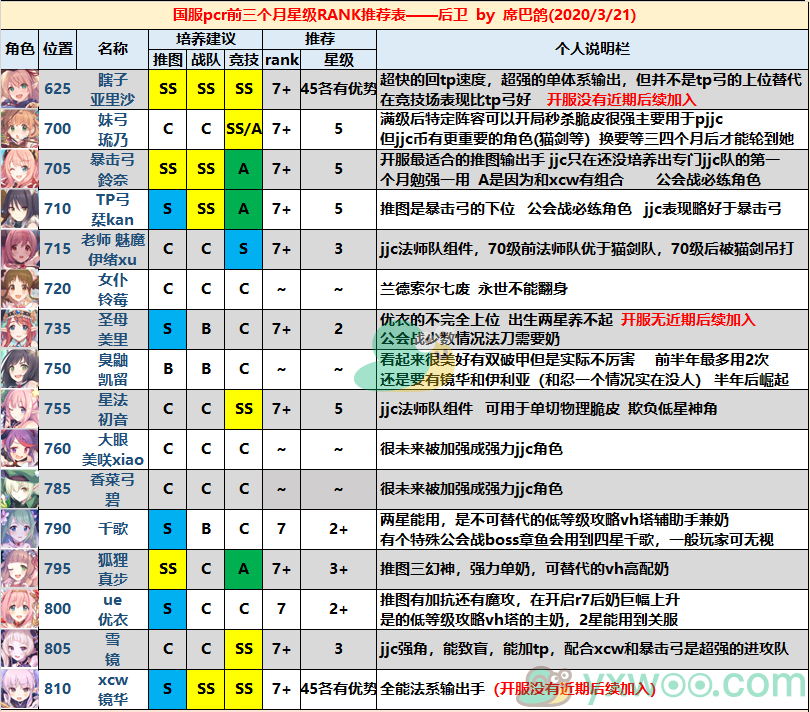Click the note 兰德索尔七废 永世不能翻身
The width and height of the screenshot is (810, 712).
[474, 289]
